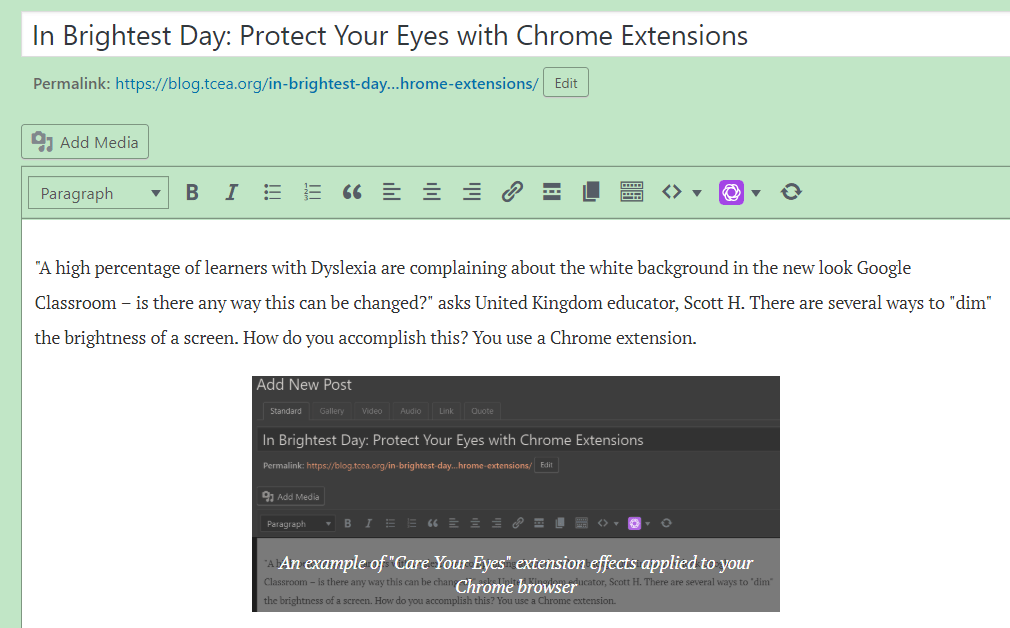This screenshot has height=628, width=1010.
Task: Place cursor in the Dyslexia paragraph
Action: pyautogui.click(x=513, y=303)
